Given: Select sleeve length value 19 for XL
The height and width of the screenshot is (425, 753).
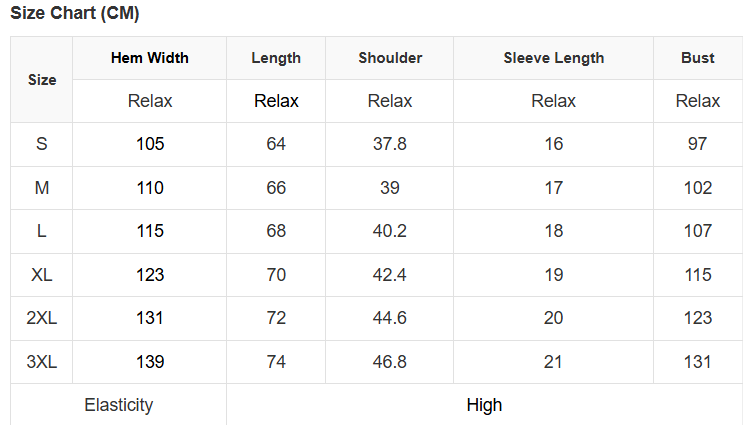Looking at the screenshot, I should (553, 275).
